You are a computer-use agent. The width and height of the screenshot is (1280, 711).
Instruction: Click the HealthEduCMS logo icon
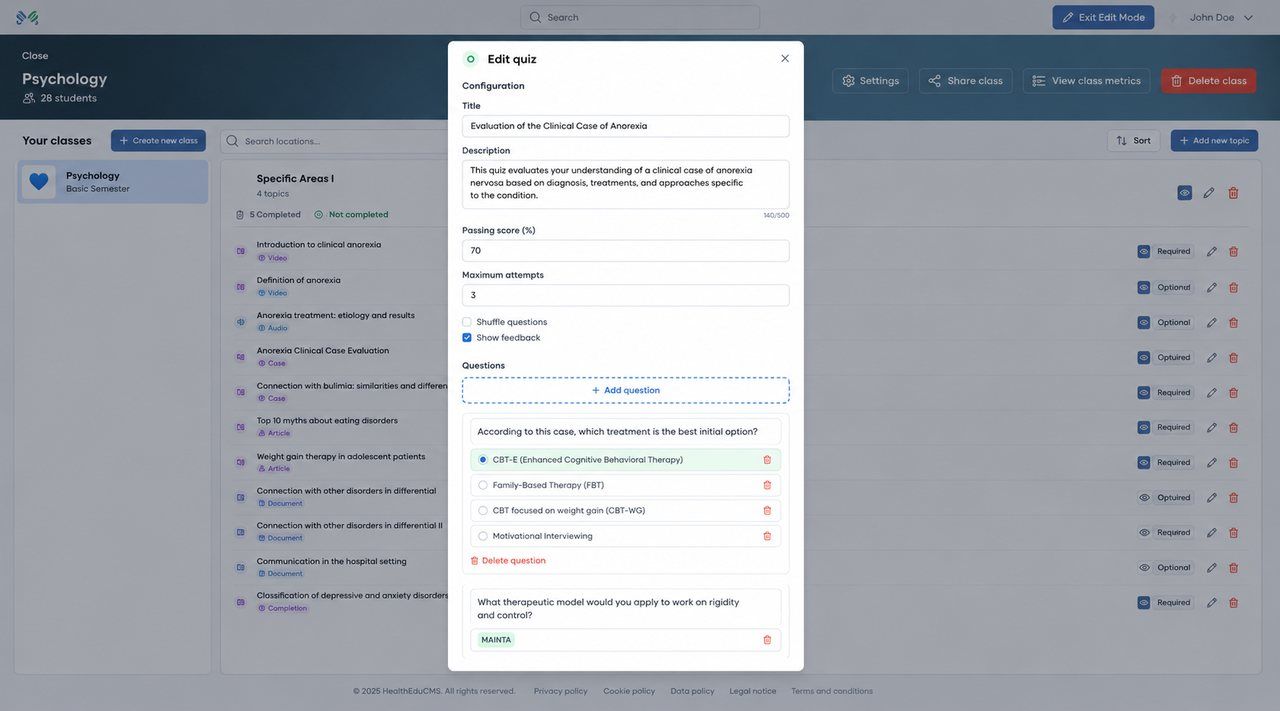(x=27, y=17)
